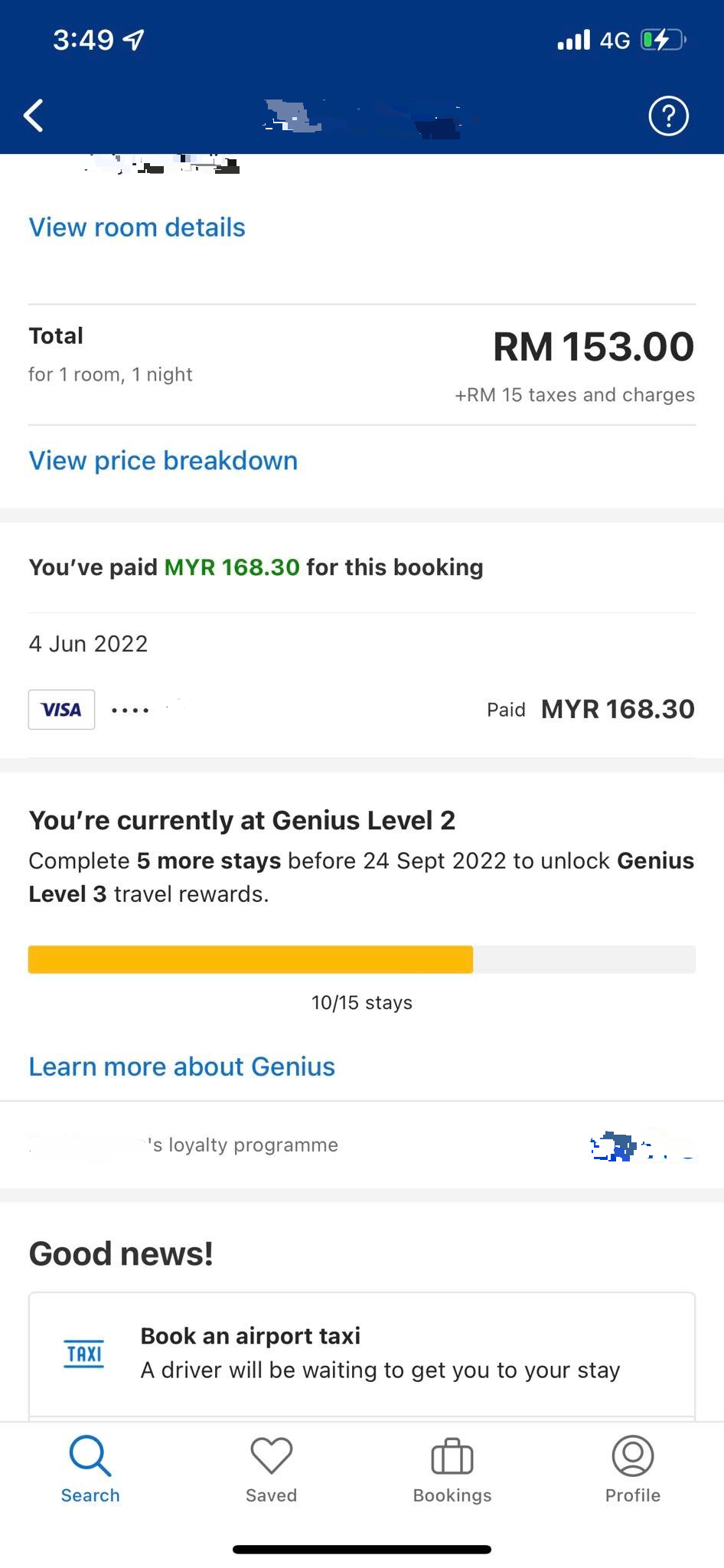Switch to the Bookings tab label
Image resolution: width=724 pixels, height=1568 pixels.
452,1495
